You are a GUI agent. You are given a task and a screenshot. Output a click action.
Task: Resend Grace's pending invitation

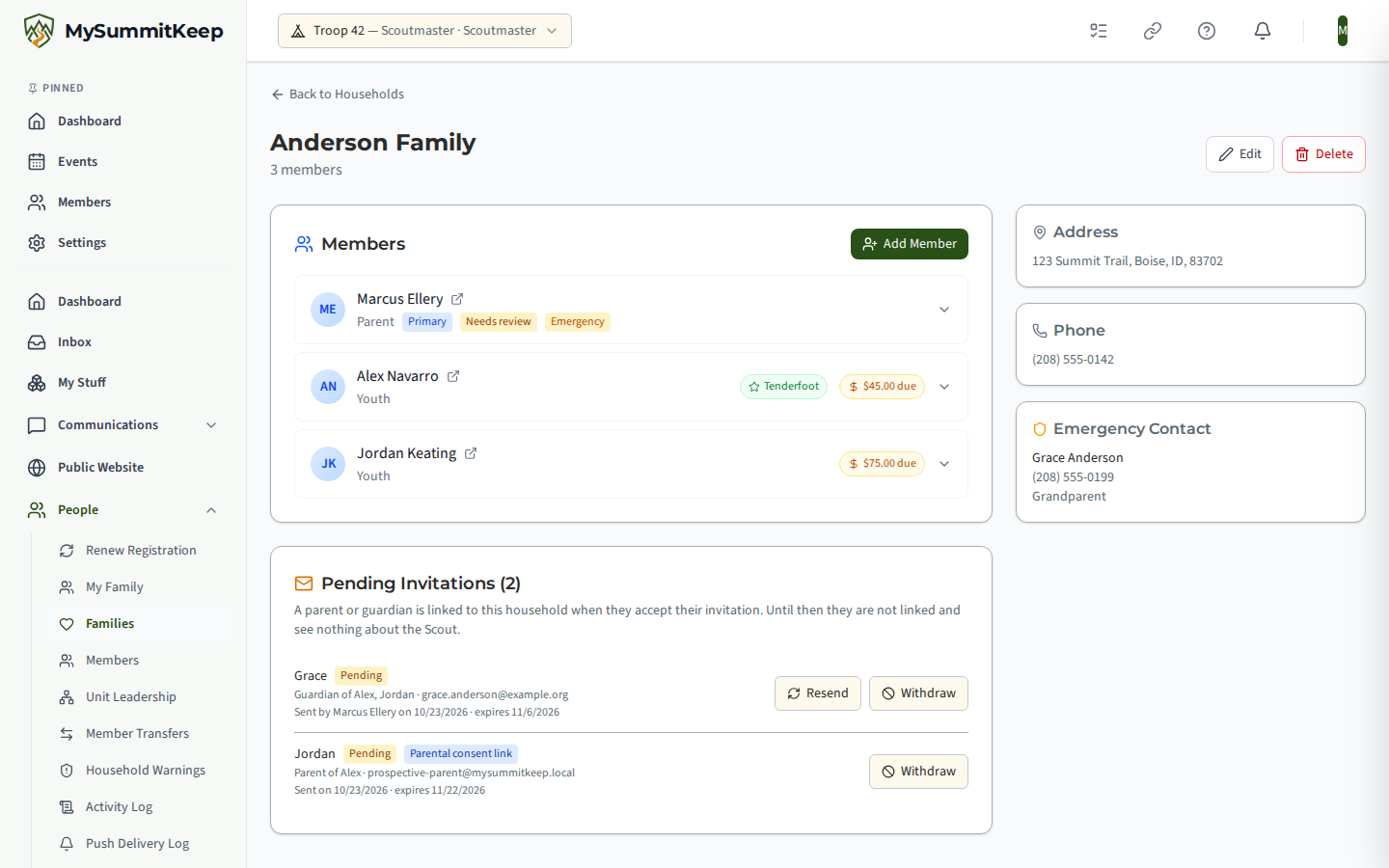point(818,693)
